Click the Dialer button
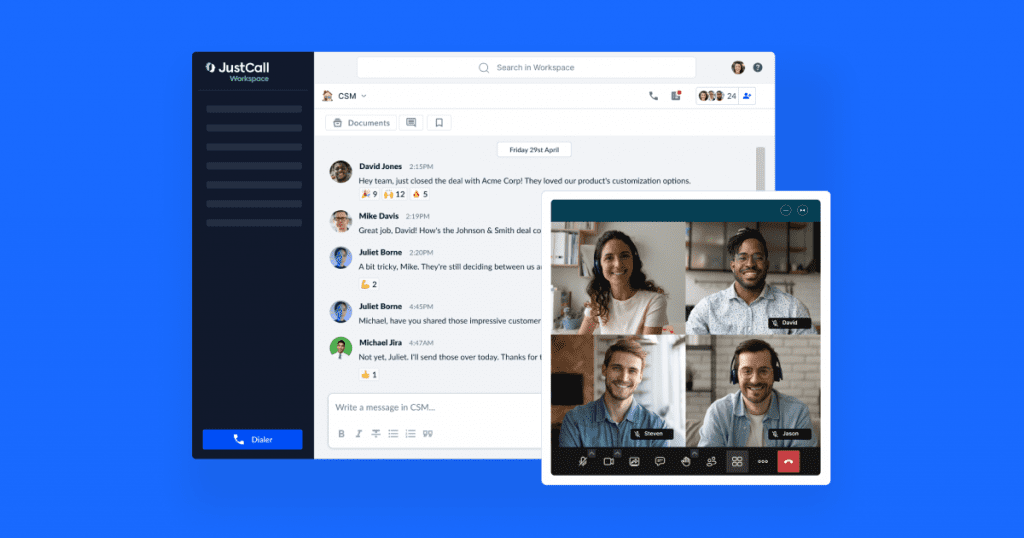Screen dimensions: 1024x538 [x=253, y=439]
